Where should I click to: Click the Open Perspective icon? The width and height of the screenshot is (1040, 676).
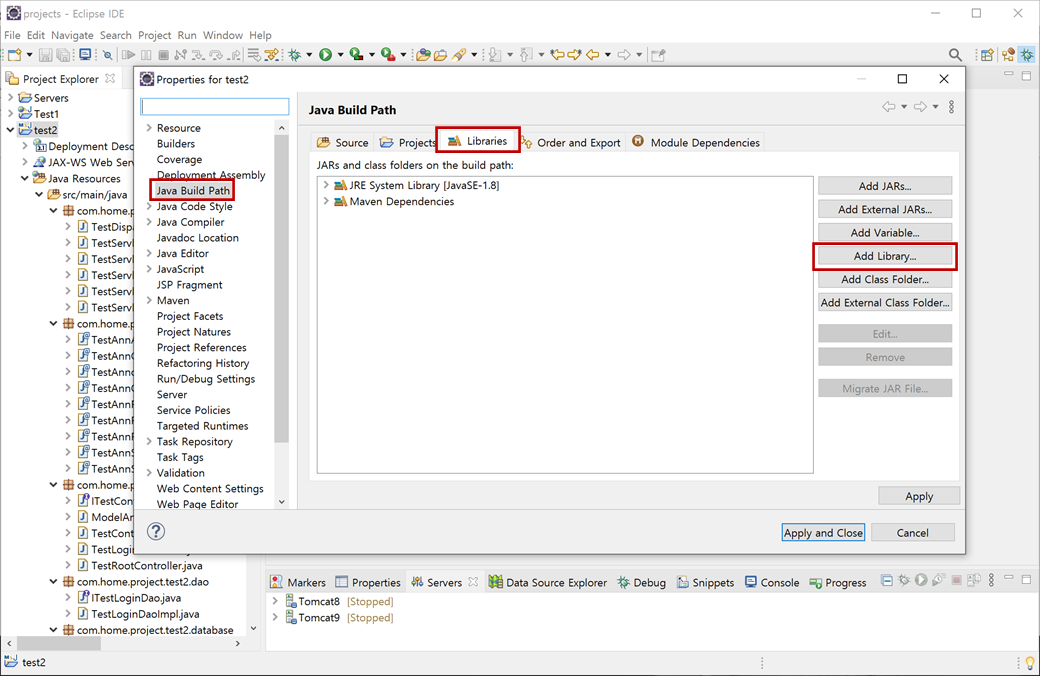click(x=987, y=55)
